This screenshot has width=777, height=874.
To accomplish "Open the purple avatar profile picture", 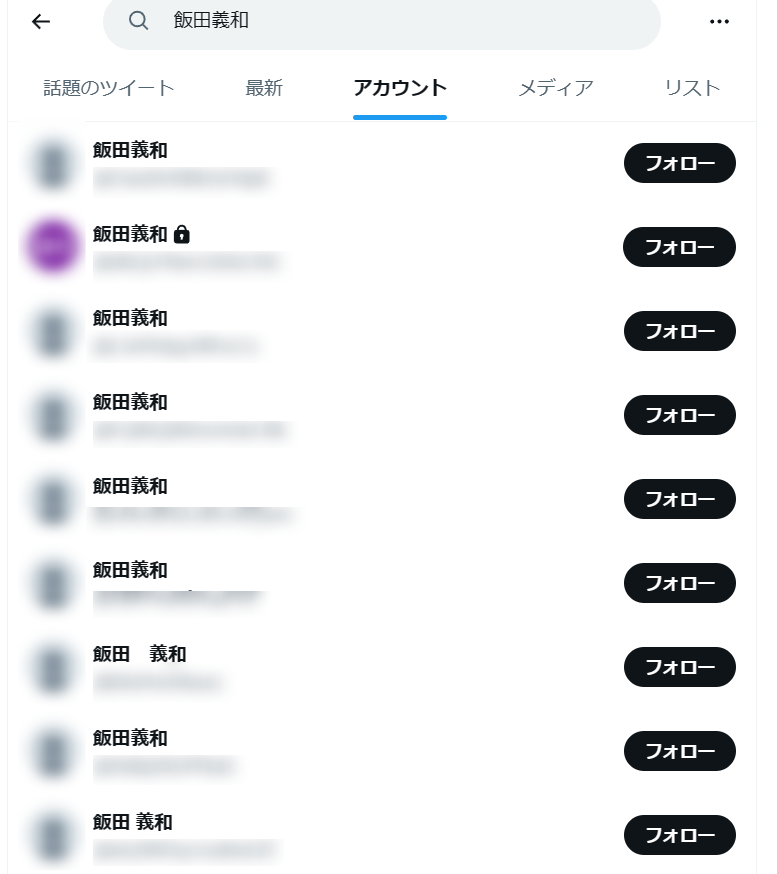I will 52,246.
